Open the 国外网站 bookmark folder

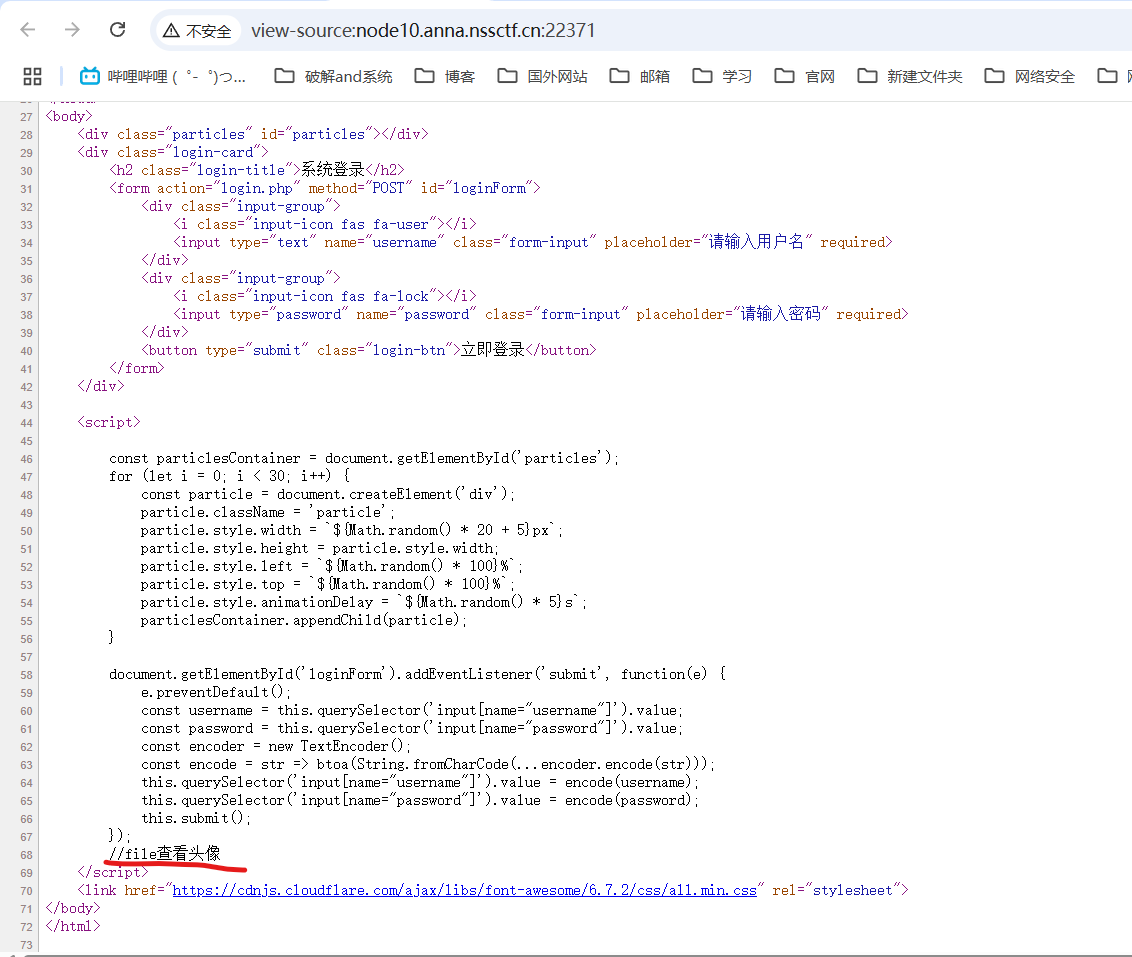coord(543,77)
